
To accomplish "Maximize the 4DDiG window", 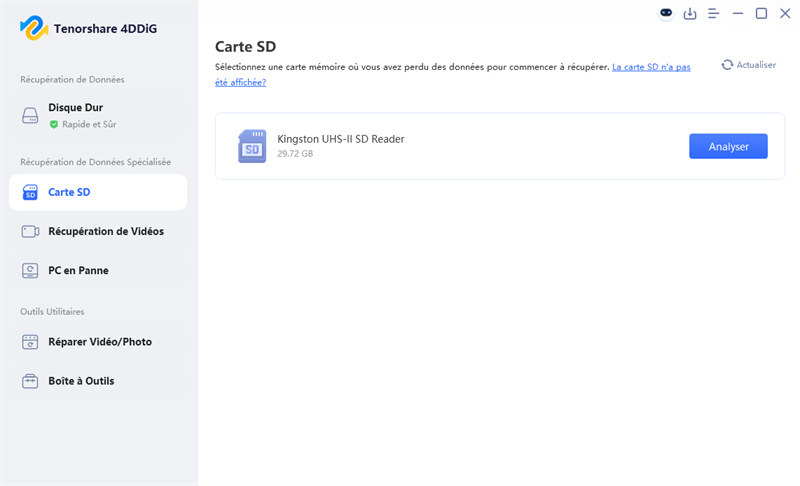I will click(761, 13).
